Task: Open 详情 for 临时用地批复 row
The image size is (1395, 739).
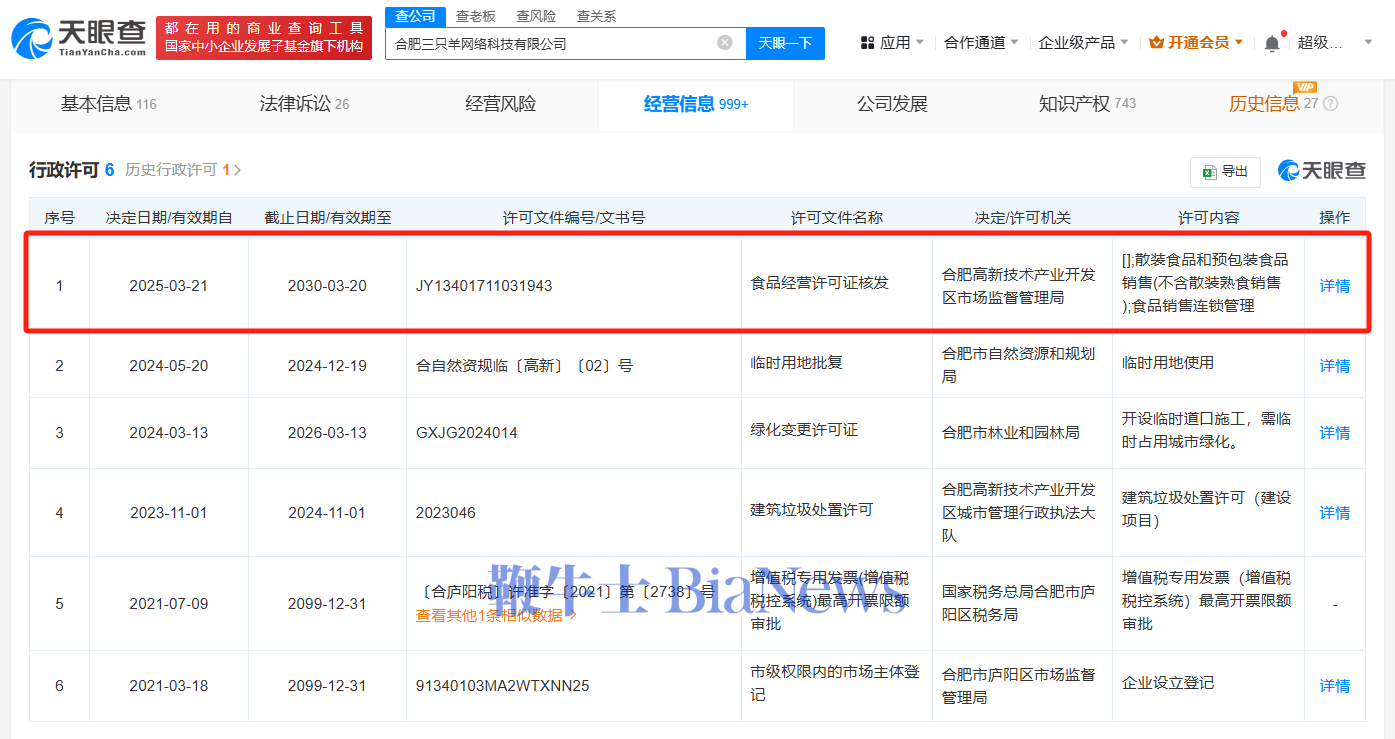Action: tap(1335, 366)
